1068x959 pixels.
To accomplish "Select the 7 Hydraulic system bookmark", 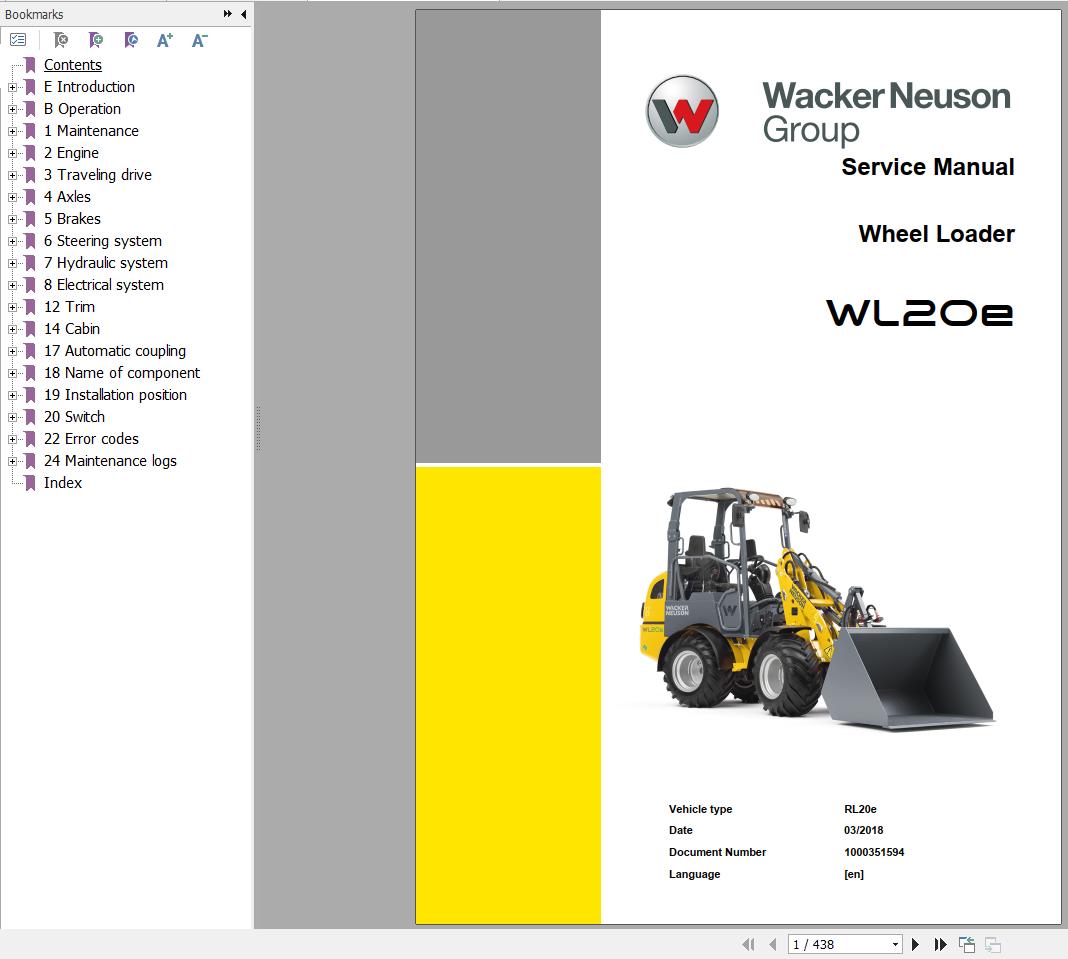I will coord(106,263).
